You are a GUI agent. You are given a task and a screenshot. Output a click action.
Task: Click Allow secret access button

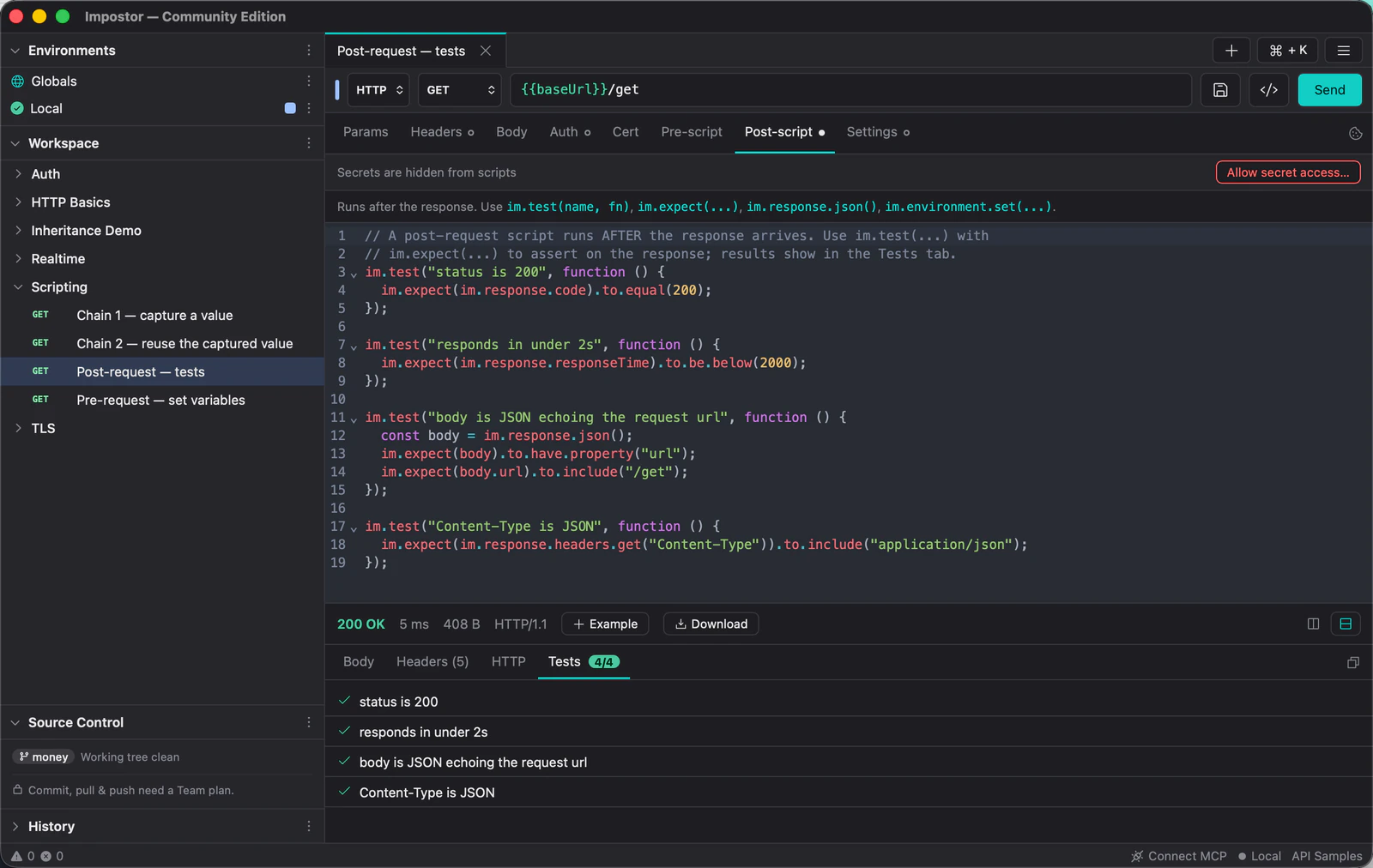coord(1288,172)
